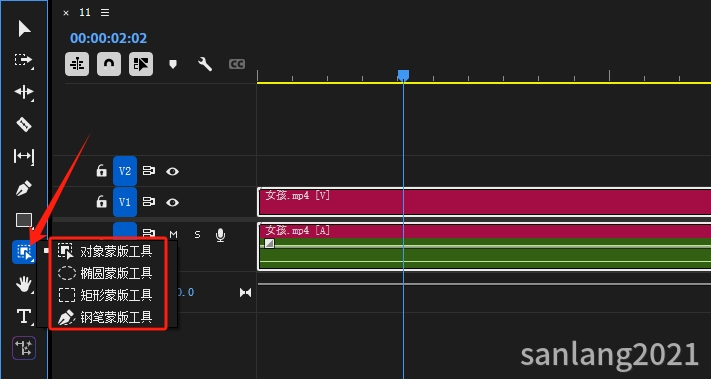Select the Rectangle shape tool
This screenshot has width=711, height=379.
(x=24, y=220)
